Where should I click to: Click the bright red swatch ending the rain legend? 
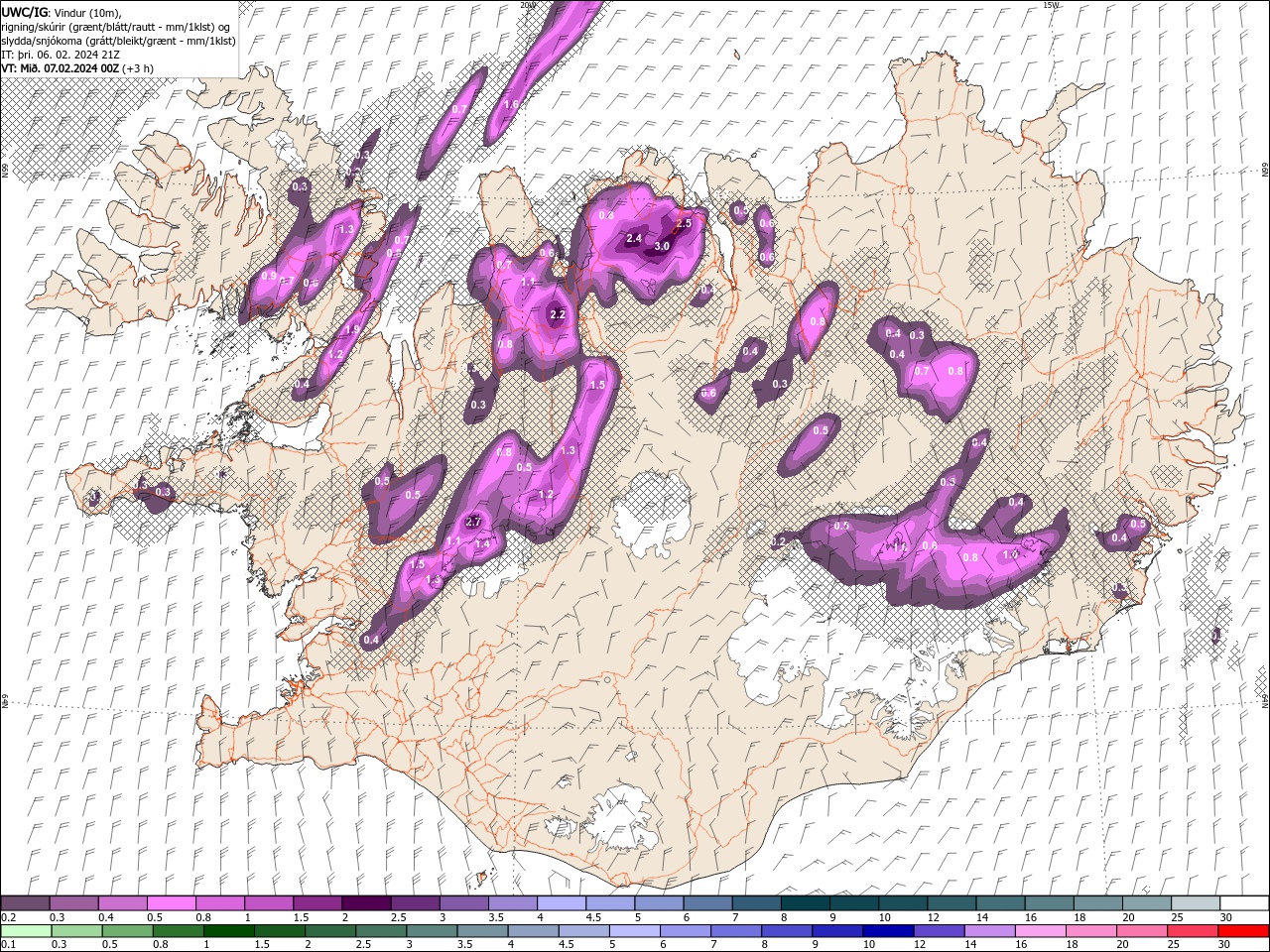[1243, 931]
